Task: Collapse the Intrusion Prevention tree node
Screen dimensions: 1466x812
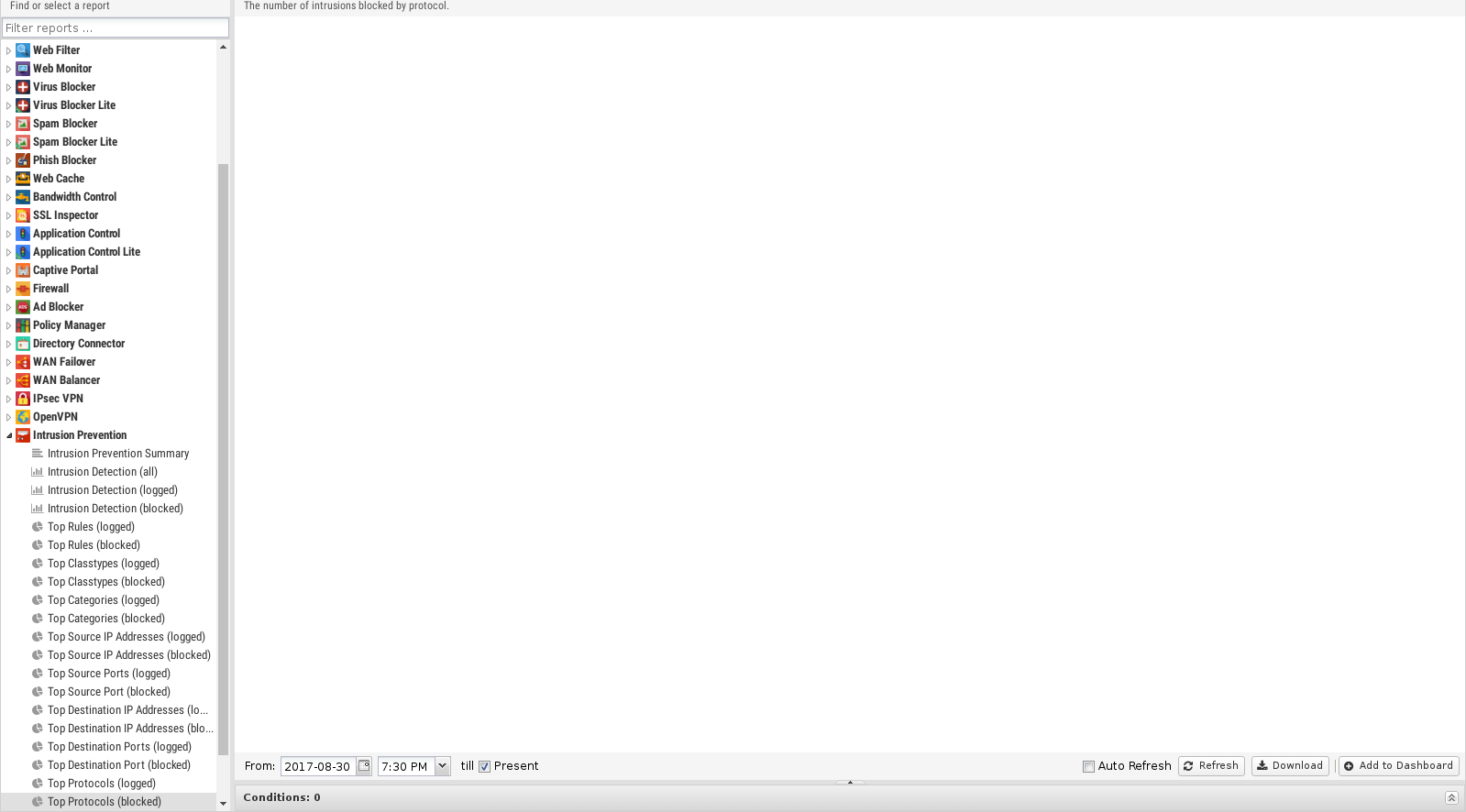Action: [8, 435]
